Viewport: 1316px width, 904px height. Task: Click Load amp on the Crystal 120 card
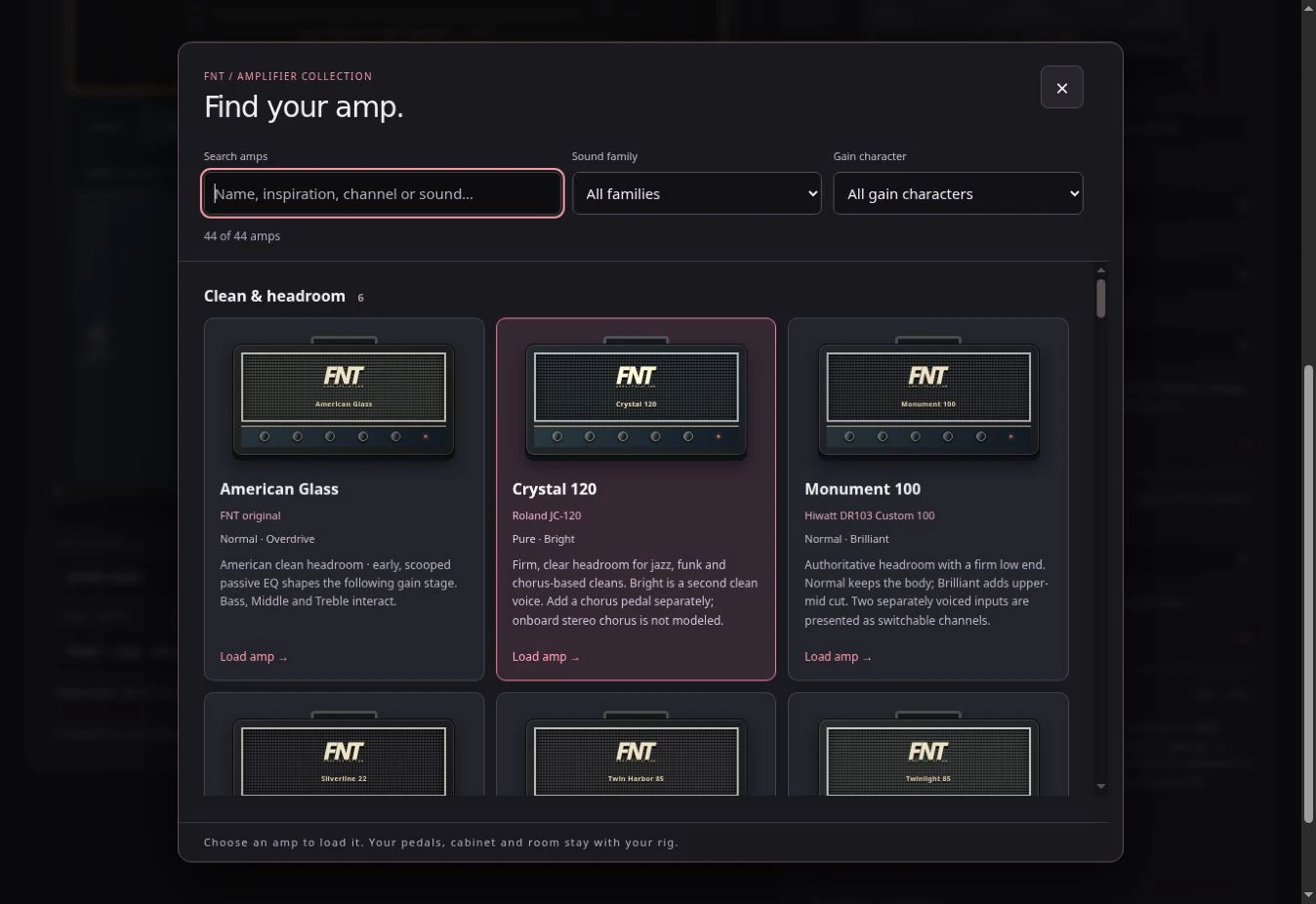coord(546,657)
